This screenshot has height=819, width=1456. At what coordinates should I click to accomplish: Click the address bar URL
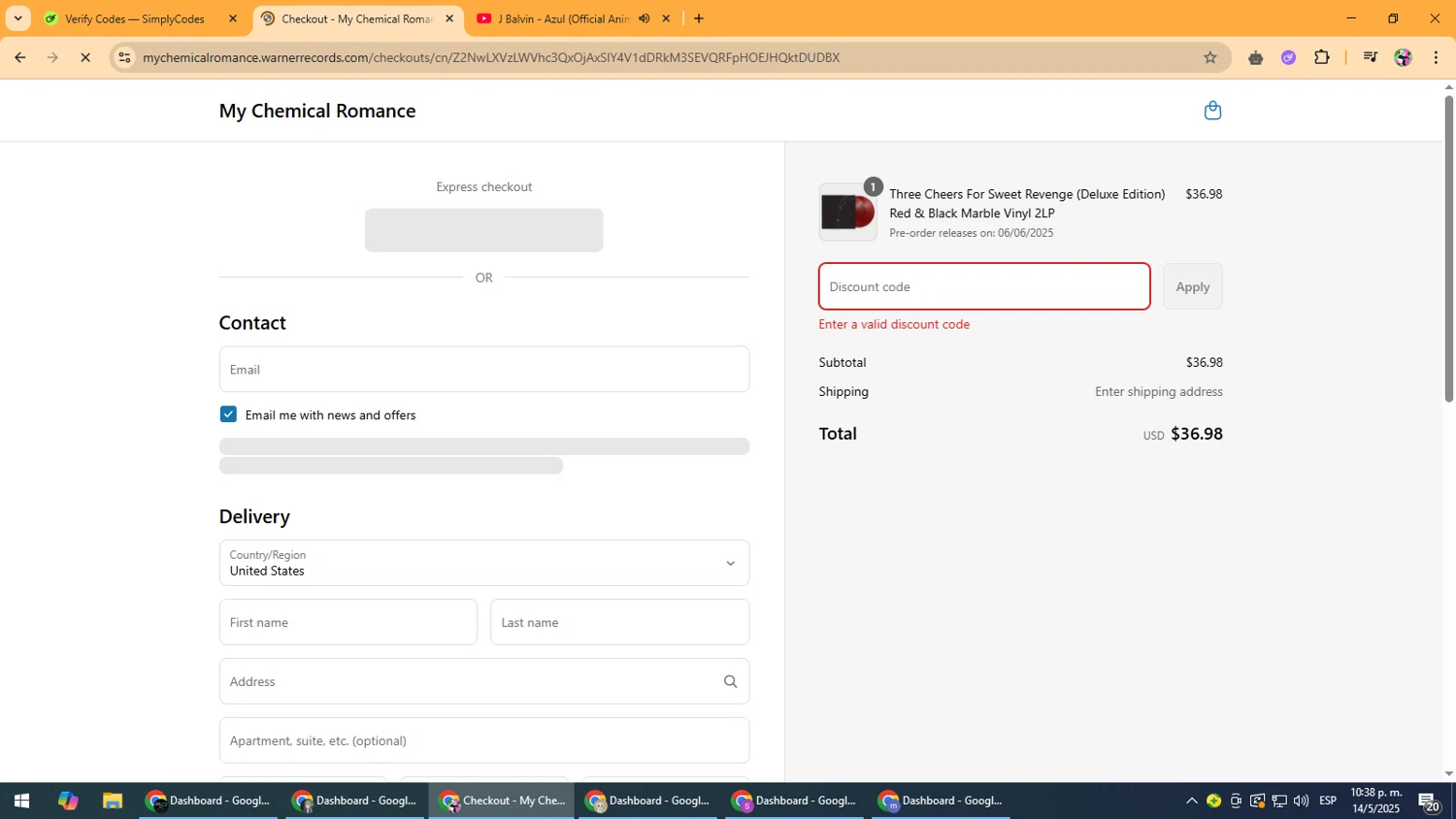pos(491,57)
